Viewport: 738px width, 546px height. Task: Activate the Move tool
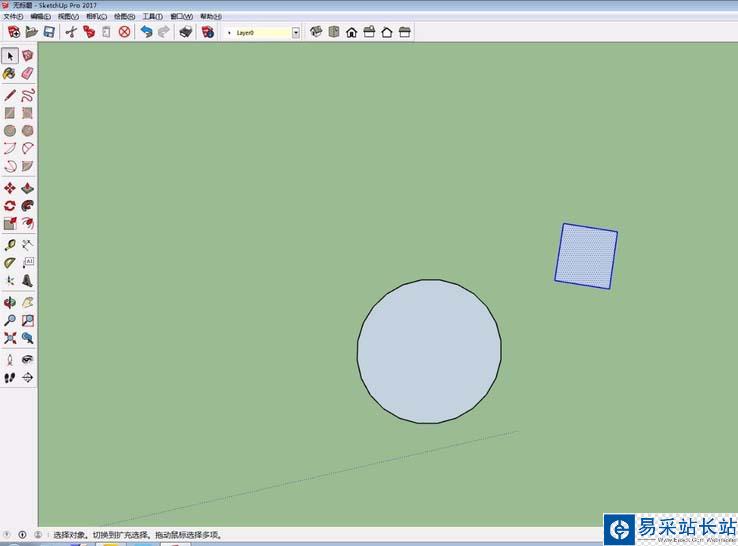10,188
